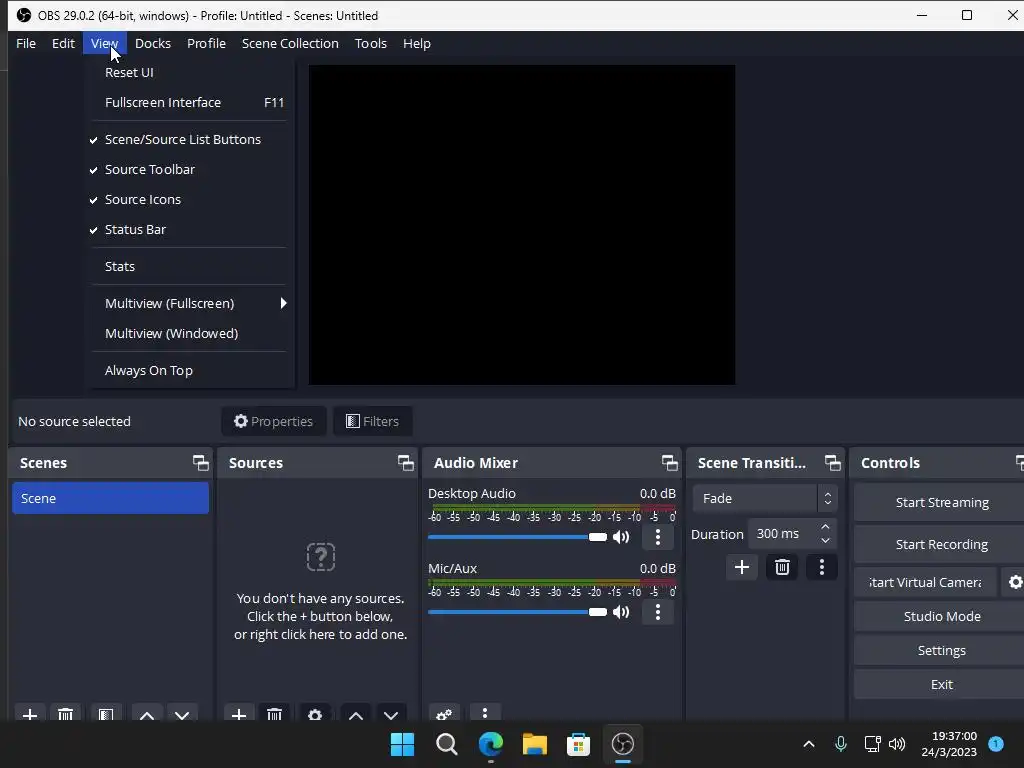Viewport: 1024px width, 768px height.
Task: Increase transition duration with up arrow
Action: click(x=825, y=527)
